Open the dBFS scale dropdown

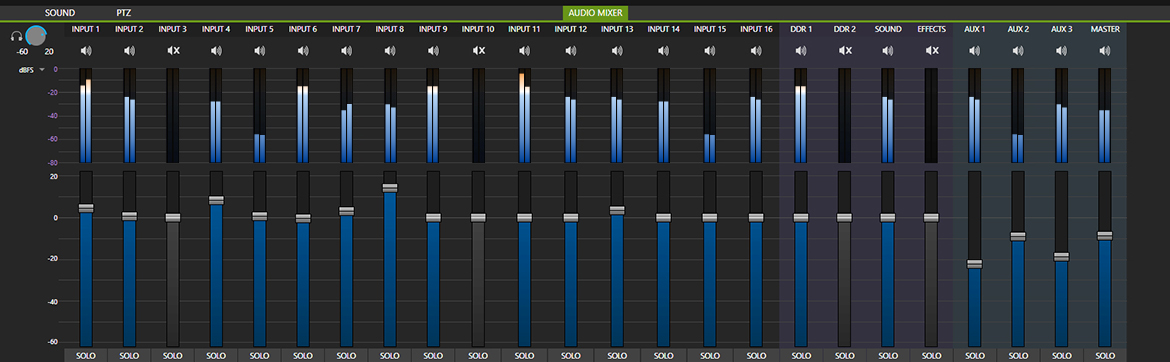(32, 69)
